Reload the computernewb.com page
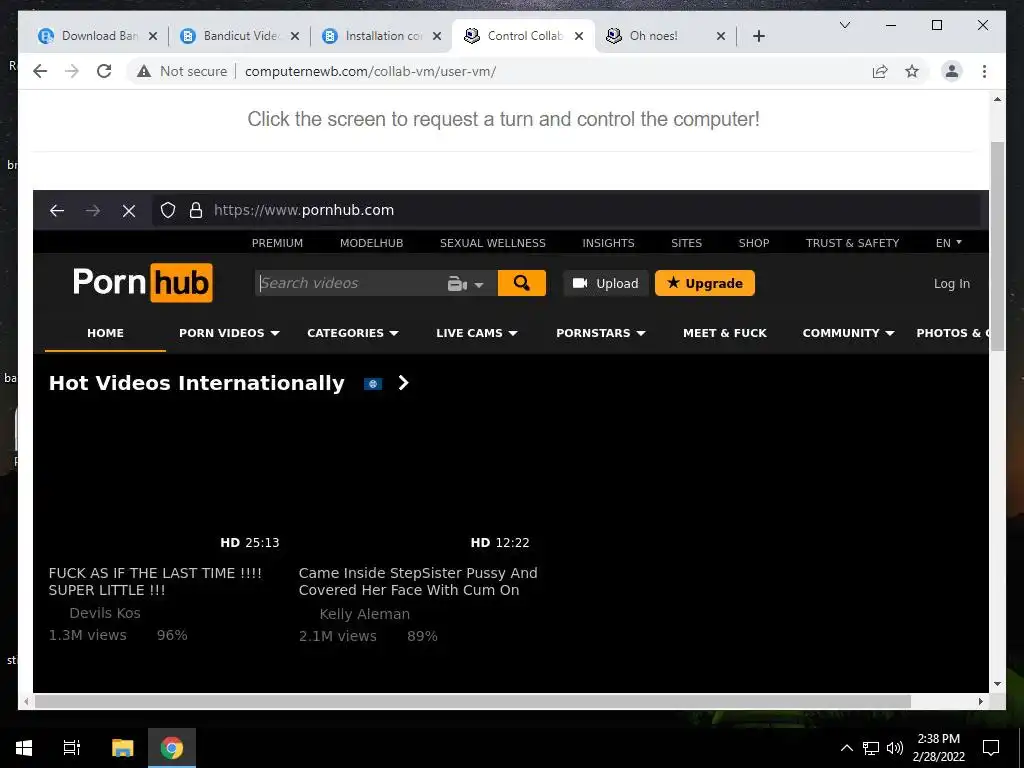This screenshot has height=768, width=1024. [x=104, y=71]
